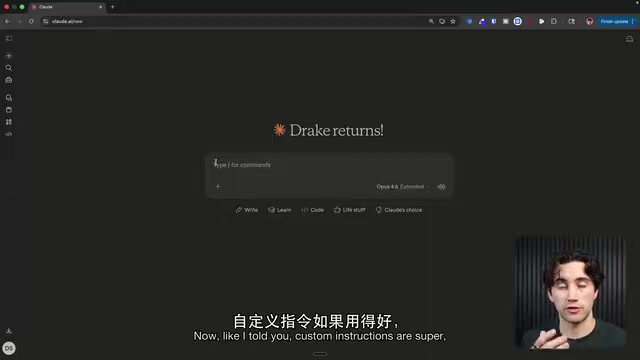Click the attach plus button in prompt box
The height and width of the screenshot is (360, 640).
pos(218,187)
